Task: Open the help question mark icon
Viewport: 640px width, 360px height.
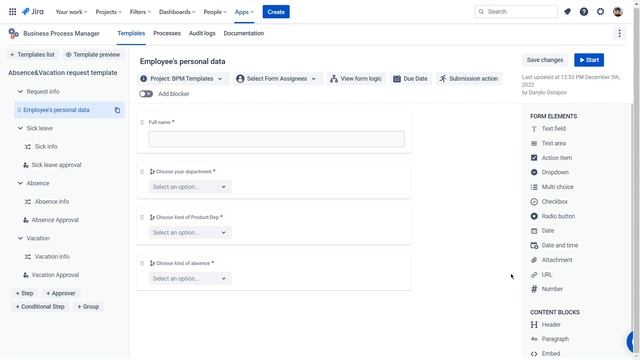Action: click(584, 12)
